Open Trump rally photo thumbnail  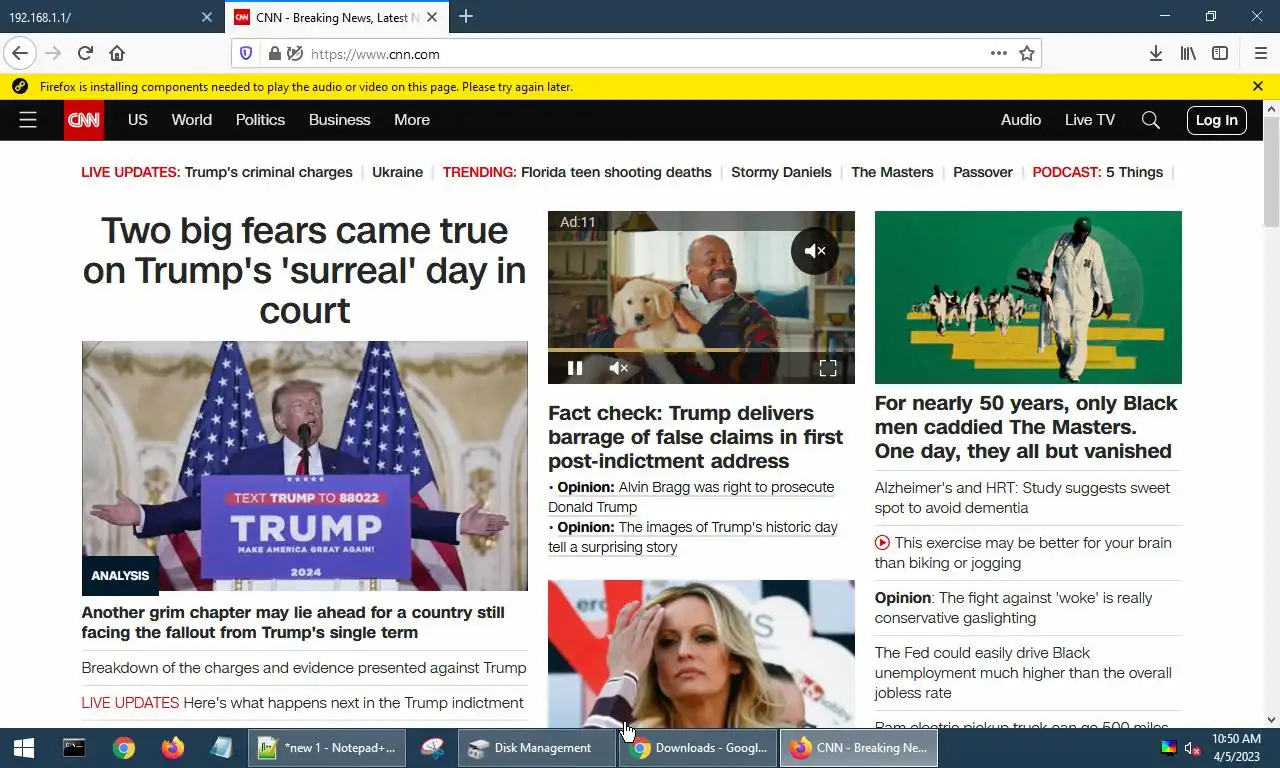coord(304,466)
